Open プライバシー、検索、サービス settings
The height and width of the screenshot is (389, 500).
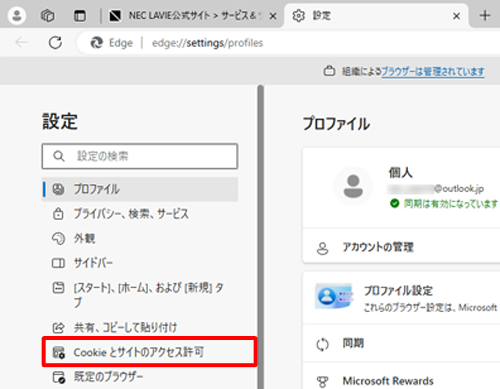[x=140, y=214]
